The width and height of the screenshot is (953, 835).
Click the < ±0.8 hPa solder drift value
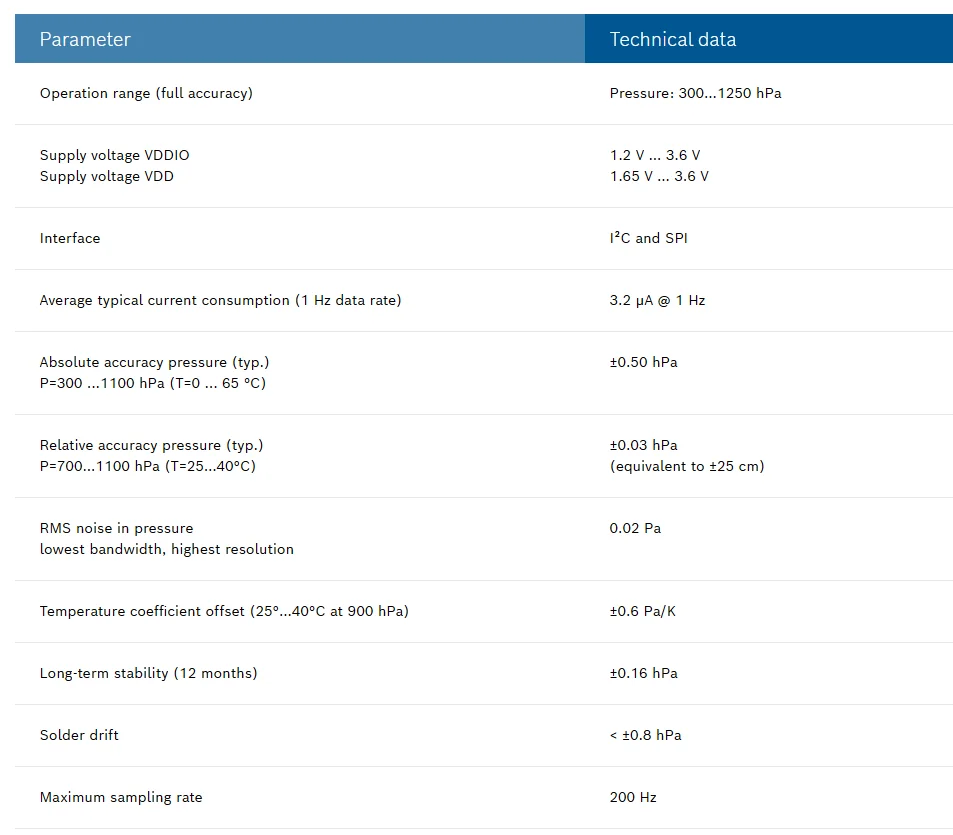point(645,735)
